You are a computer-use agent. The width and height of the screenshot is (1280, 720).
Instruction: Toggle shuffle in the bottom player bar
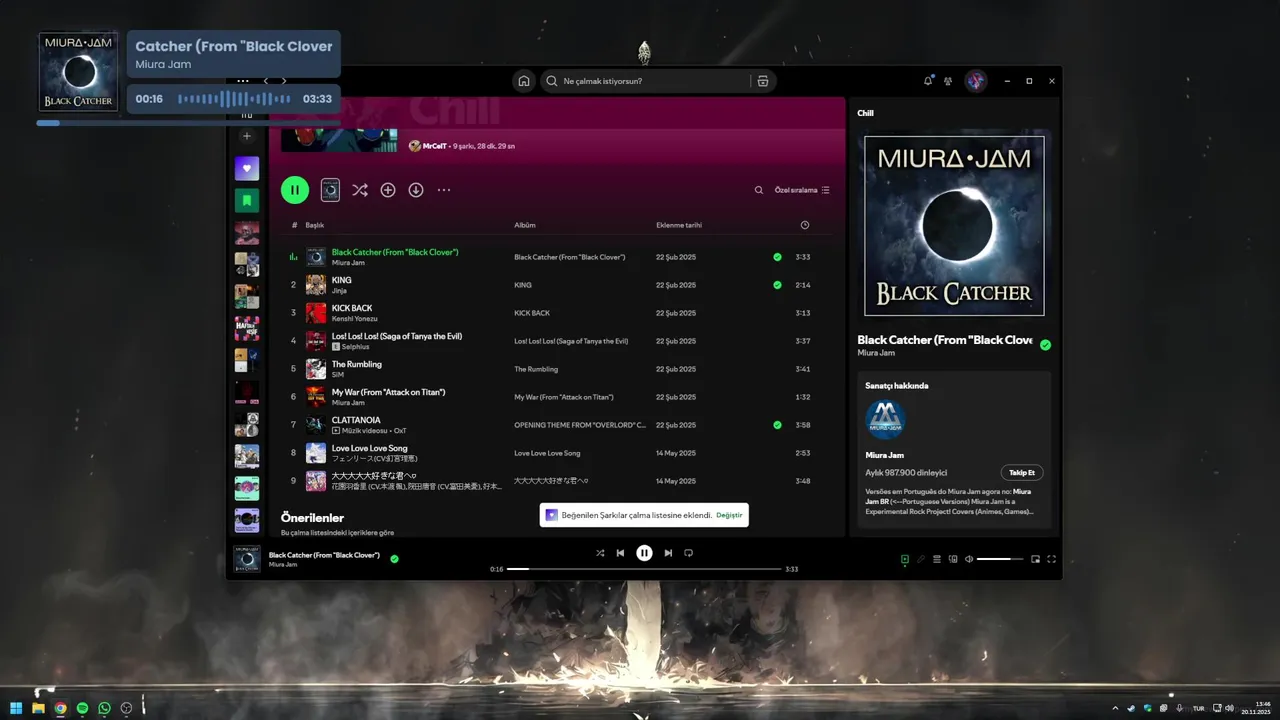(x=600, y=553)
